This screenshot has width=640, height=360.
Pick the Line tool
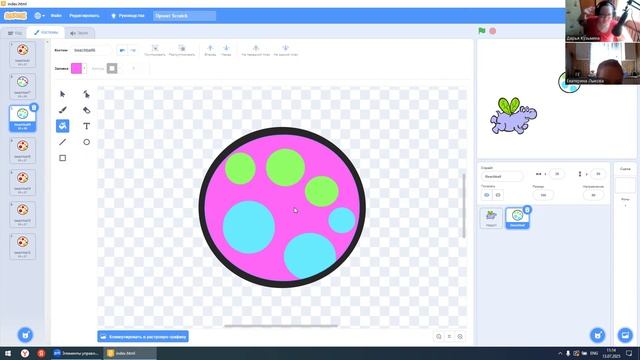coord(62,142)
